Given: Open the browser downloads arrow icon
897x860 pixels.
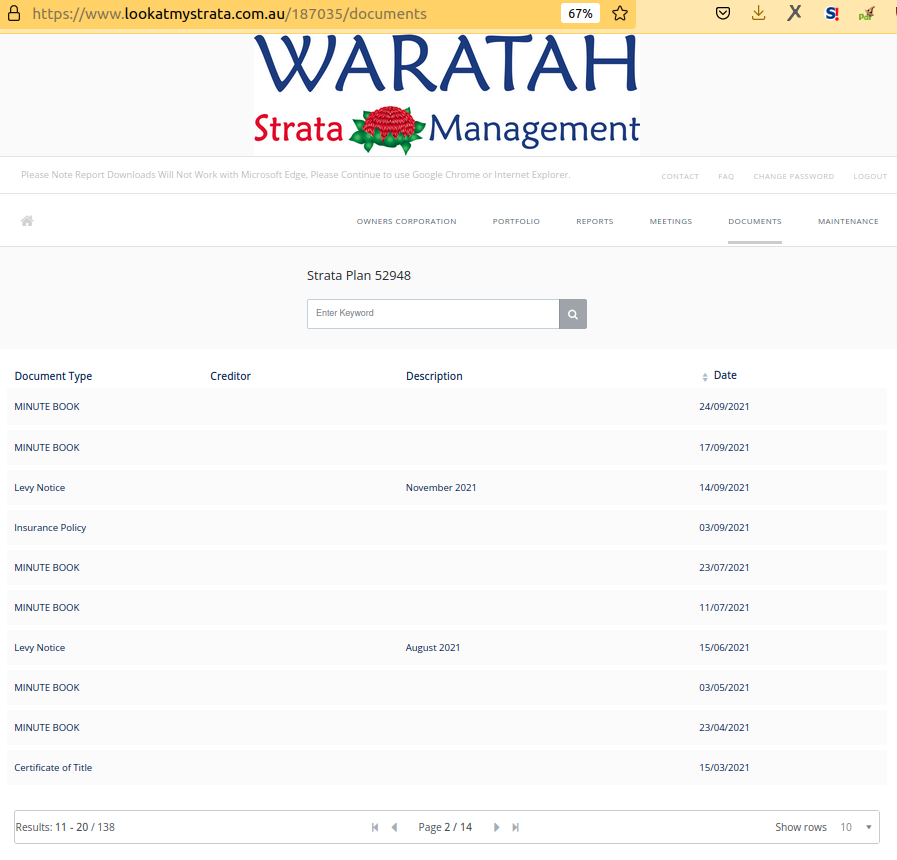Looking at the screenshot, I should tap(758, 13).
